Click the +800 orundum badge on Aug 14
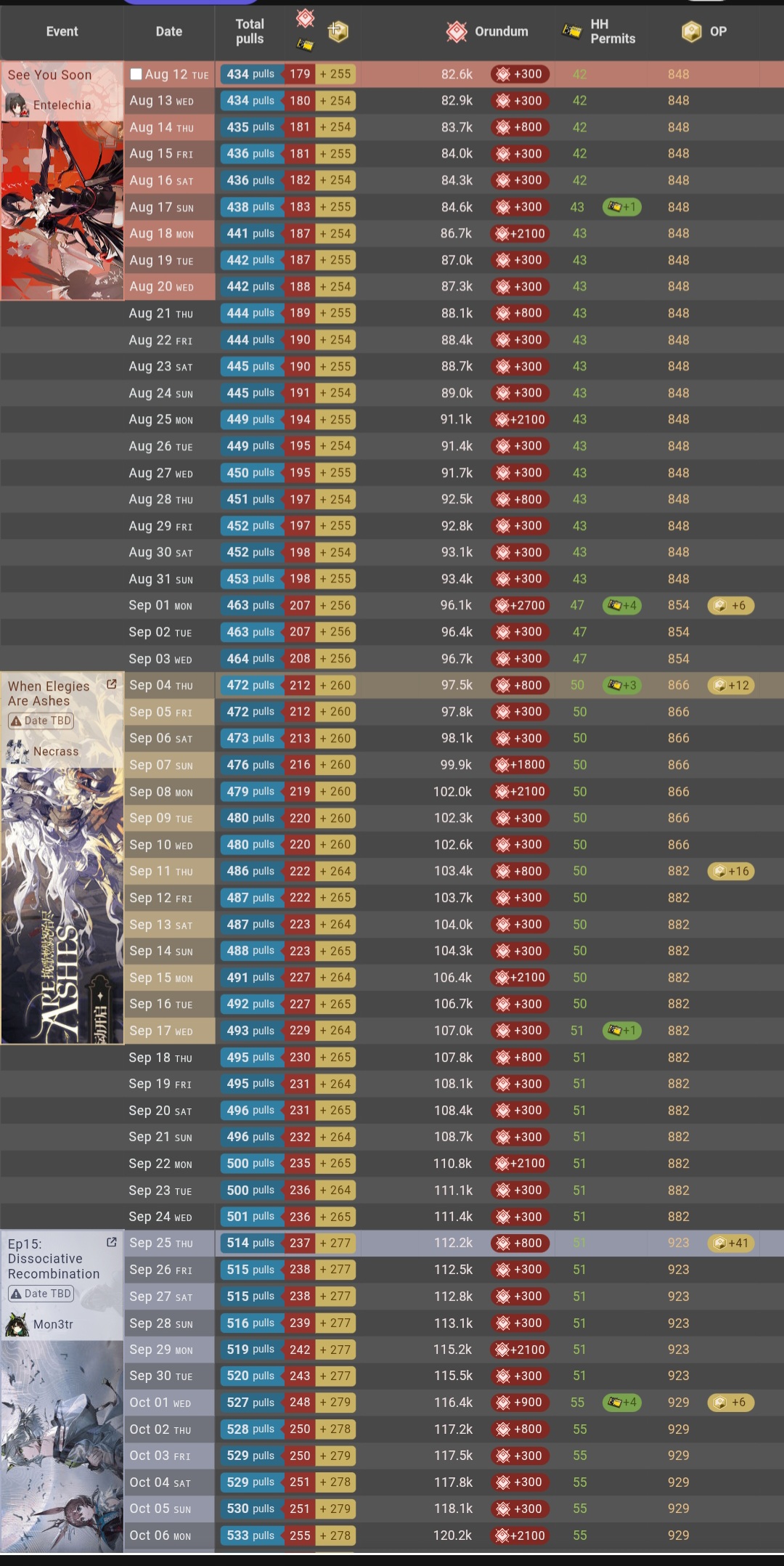Image resolution: width=784 pixels, height=1566 pixels. pyautogui.click(x=520, y=127)
